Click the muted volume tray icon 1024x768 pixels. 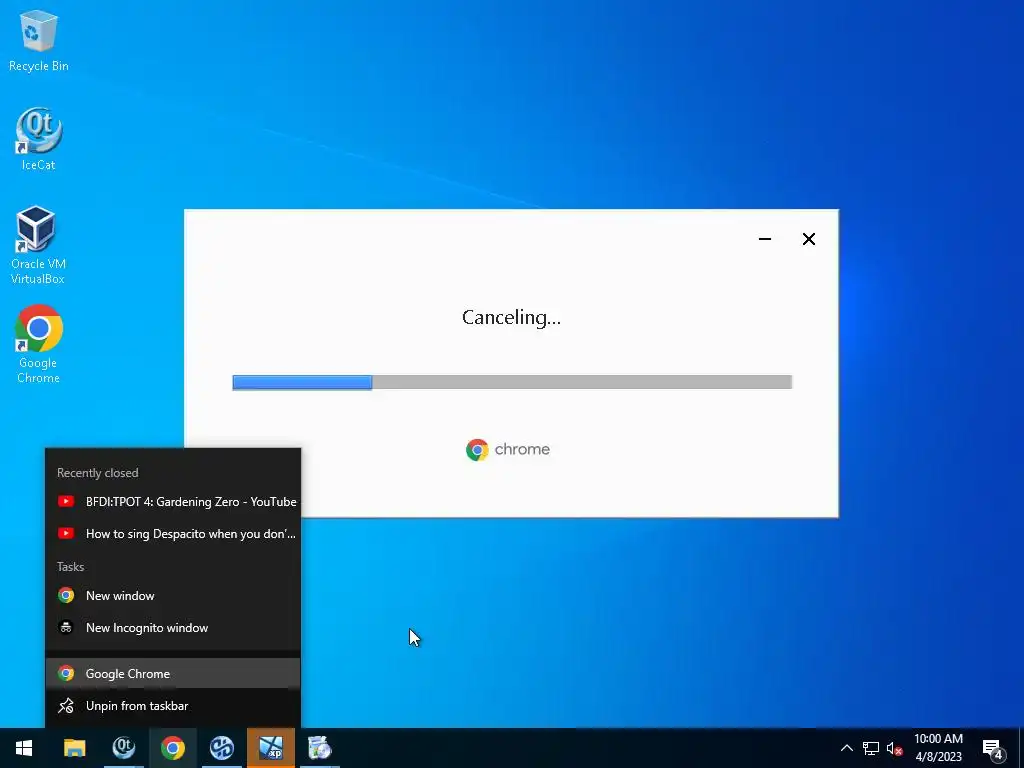pyautogui.click(x=894, y=748)
